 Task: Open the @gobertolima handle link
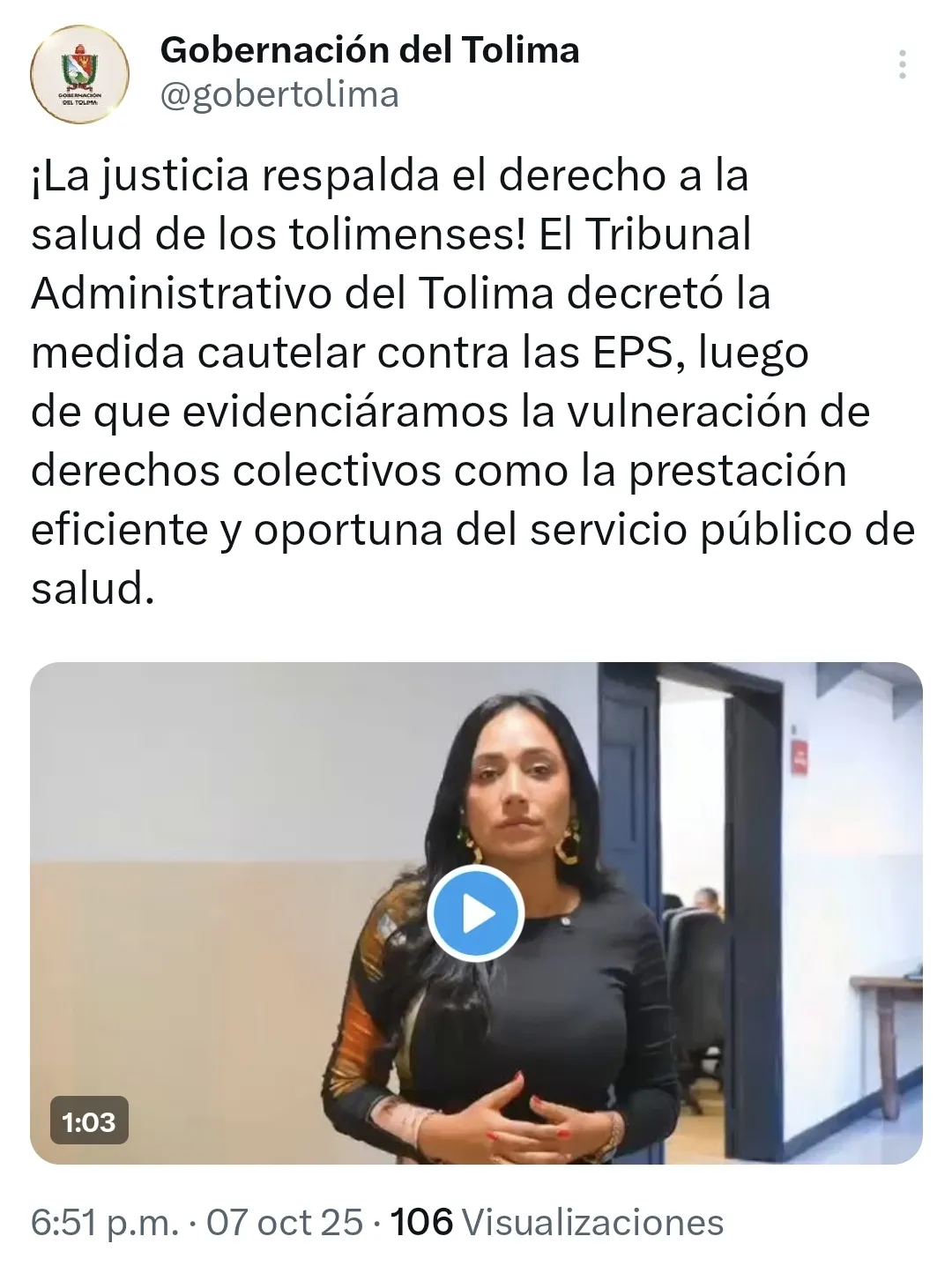click(279, 95)
